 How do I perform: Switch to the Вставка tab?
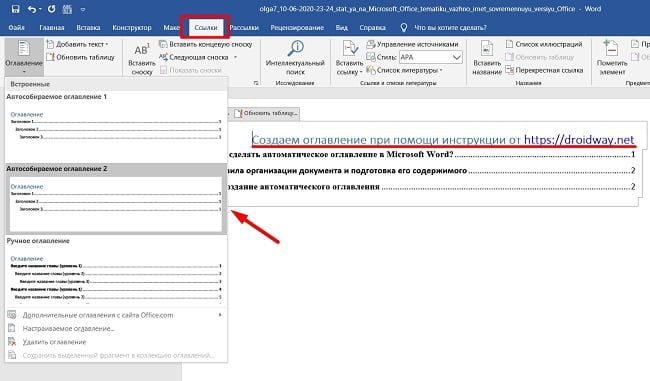(x=88, y=28)
